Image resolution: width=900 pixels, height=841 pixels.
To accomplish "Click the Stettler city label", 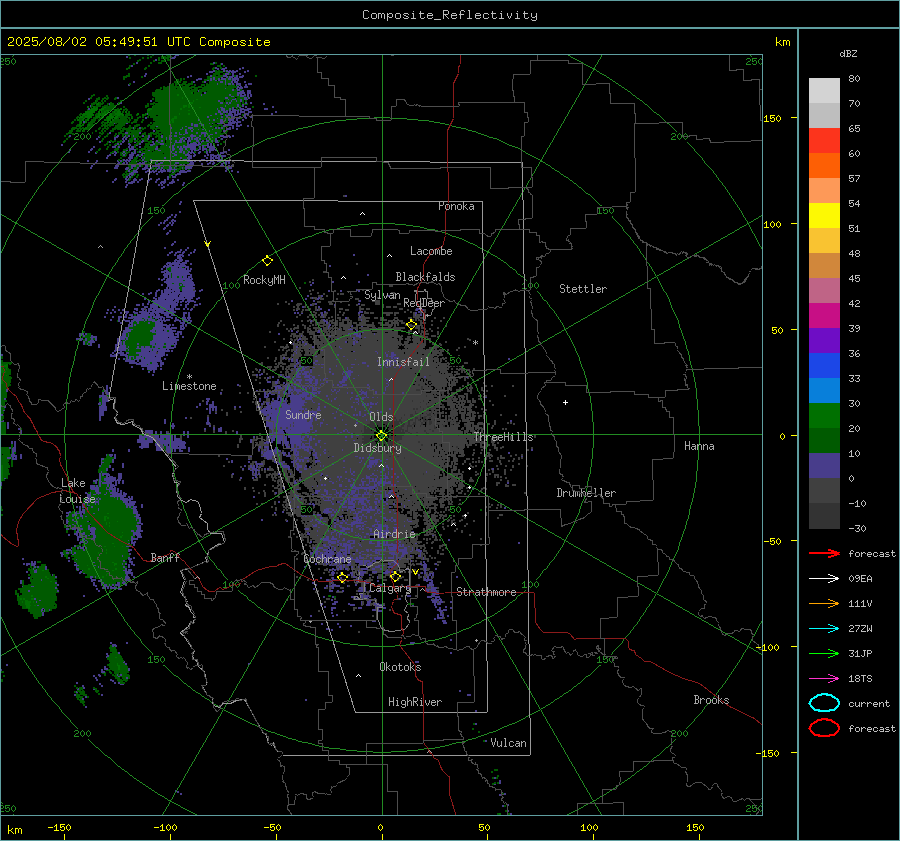I will pyautogui.click(x=583, y=289).
